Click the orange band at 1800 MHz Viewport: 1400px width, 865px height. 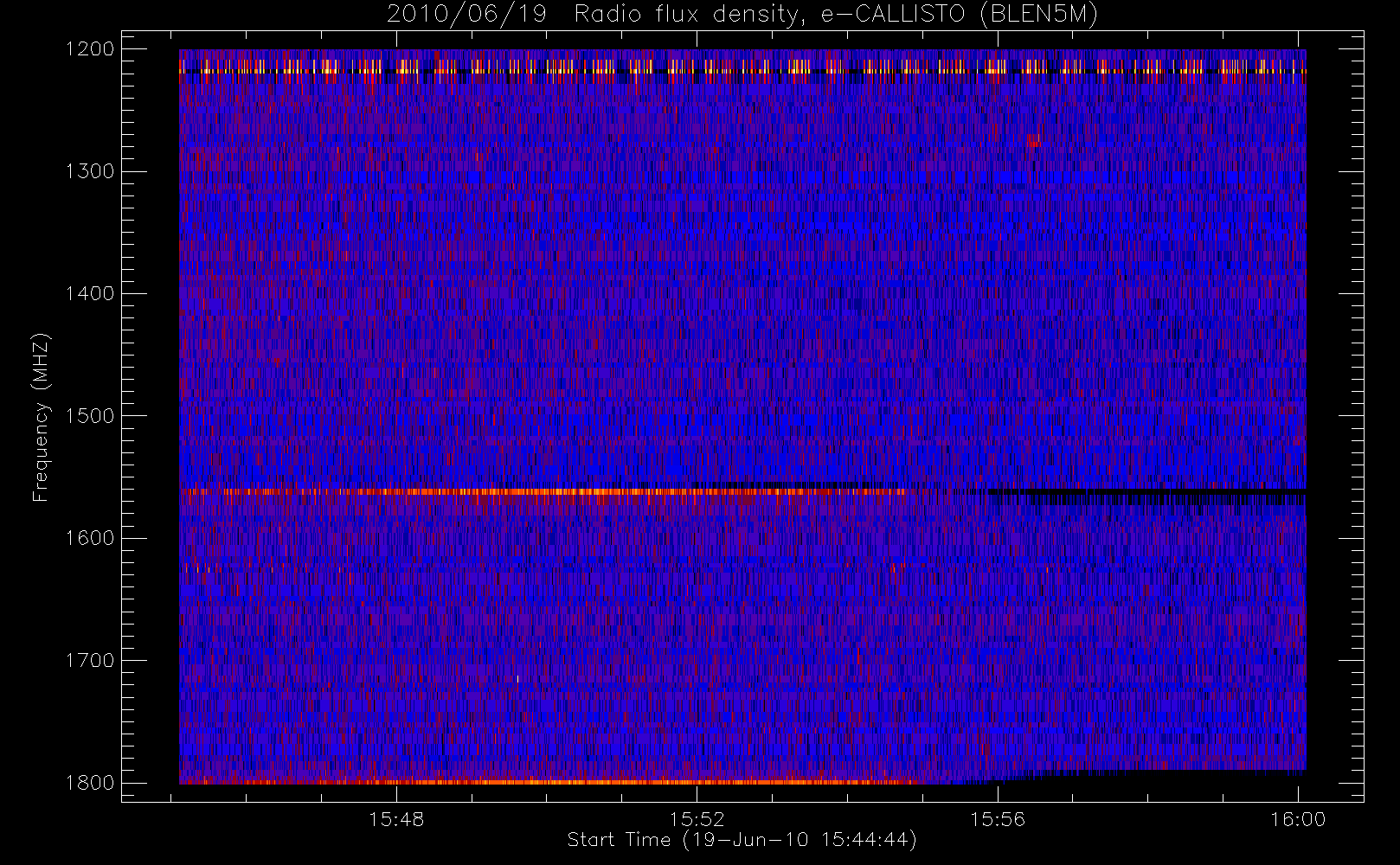click(x=549, y=782)
